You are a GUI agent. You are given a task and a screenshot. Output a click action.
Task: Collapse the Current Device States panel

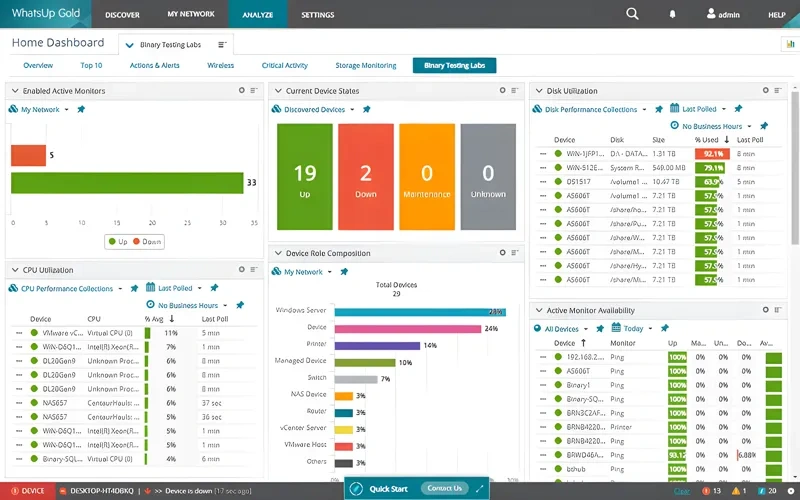coord(278,90)
